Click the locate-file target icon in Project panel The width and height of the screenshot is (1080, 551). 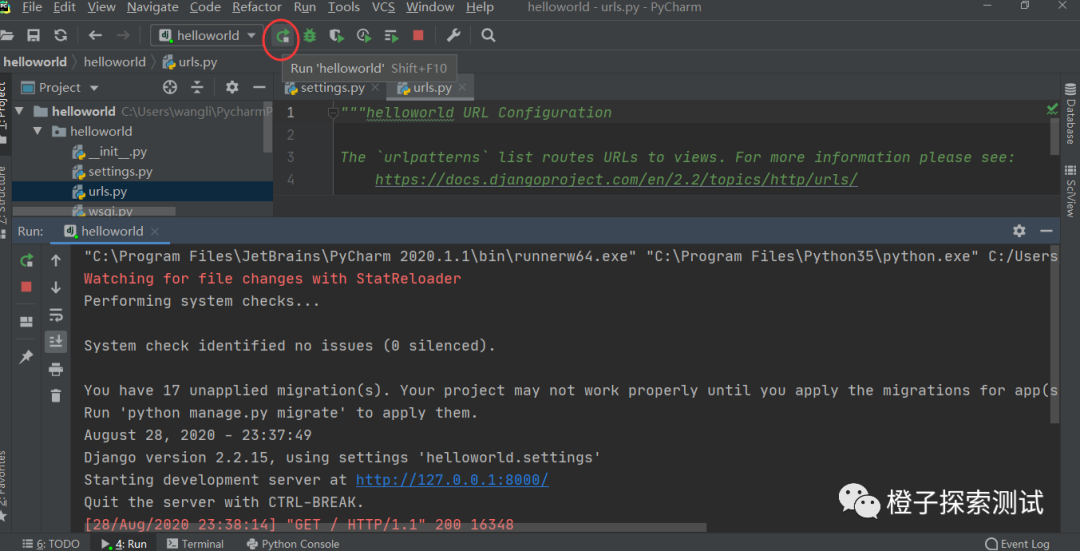[169, 87]
